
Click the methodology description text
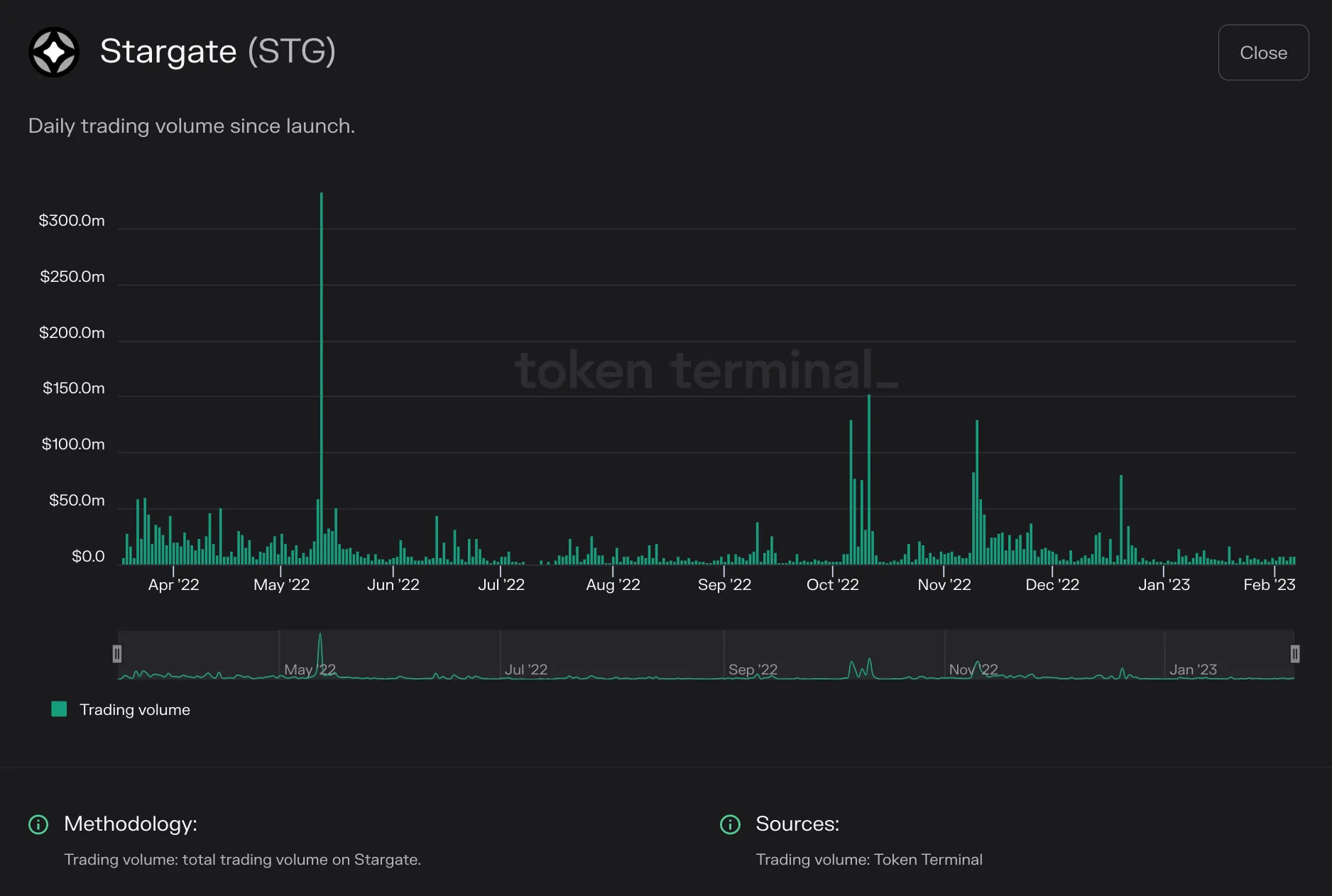pos(242,859)
